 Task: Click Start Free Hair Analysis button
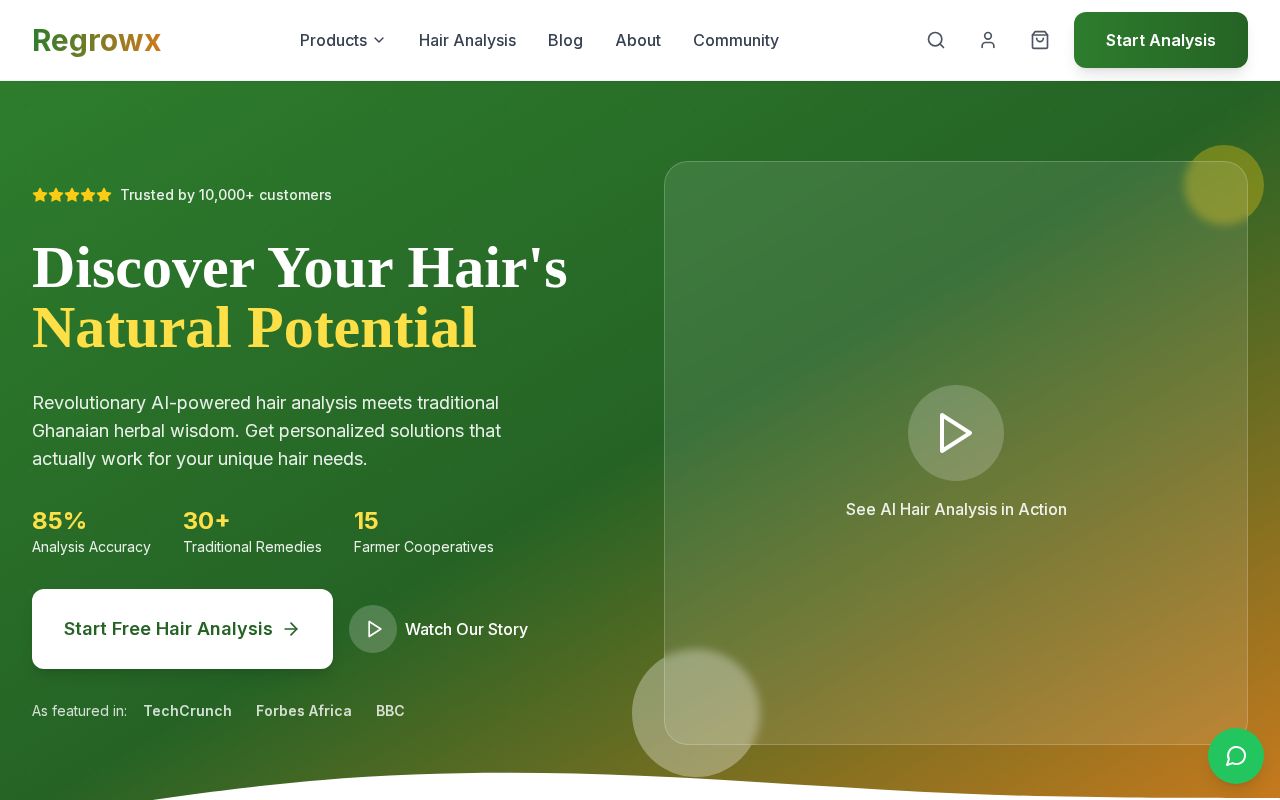click(182, 629)
